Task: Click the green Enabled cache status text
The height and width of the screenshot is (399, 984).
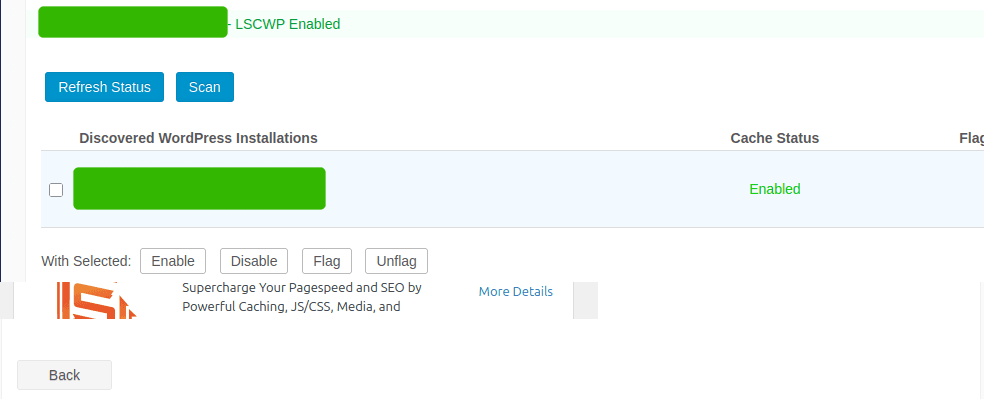Action: coord(775,189)
